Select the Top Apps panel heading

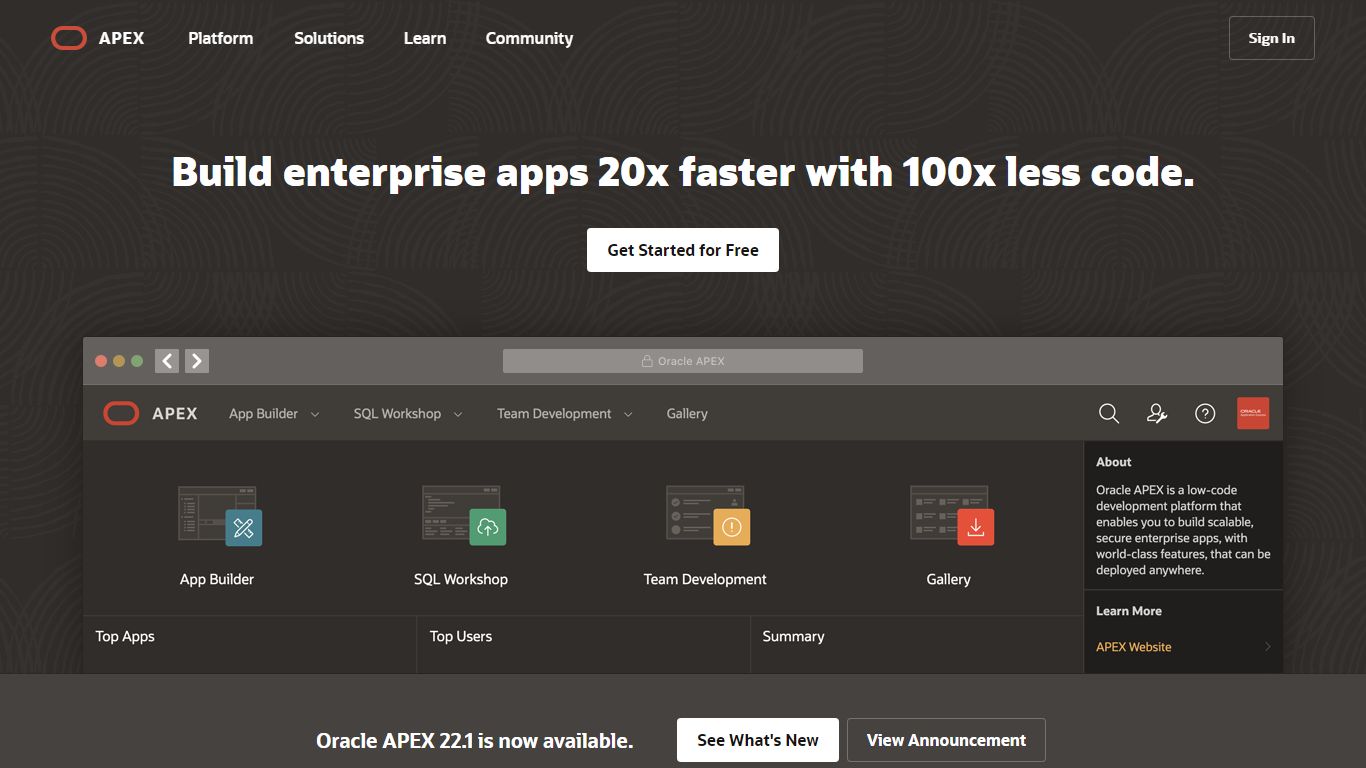click(125, 636)
